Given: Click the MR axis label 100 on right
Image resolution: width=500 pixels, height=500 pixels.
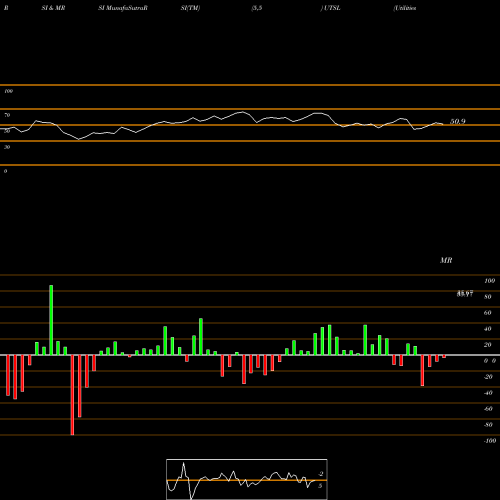Looking at the screenshot, I should [x=490, y=281].
